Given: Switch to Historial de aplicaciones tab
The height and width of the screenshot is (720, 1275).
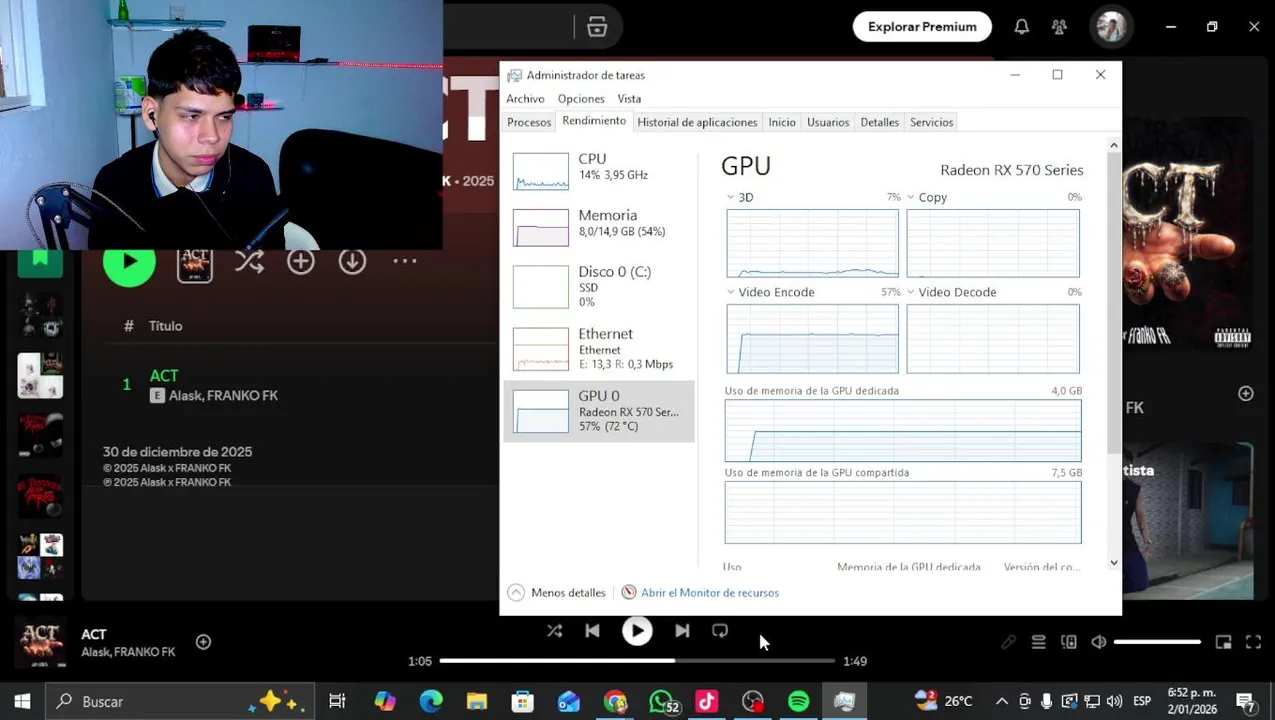Looking at the screenshot, I should coord(697,122).
